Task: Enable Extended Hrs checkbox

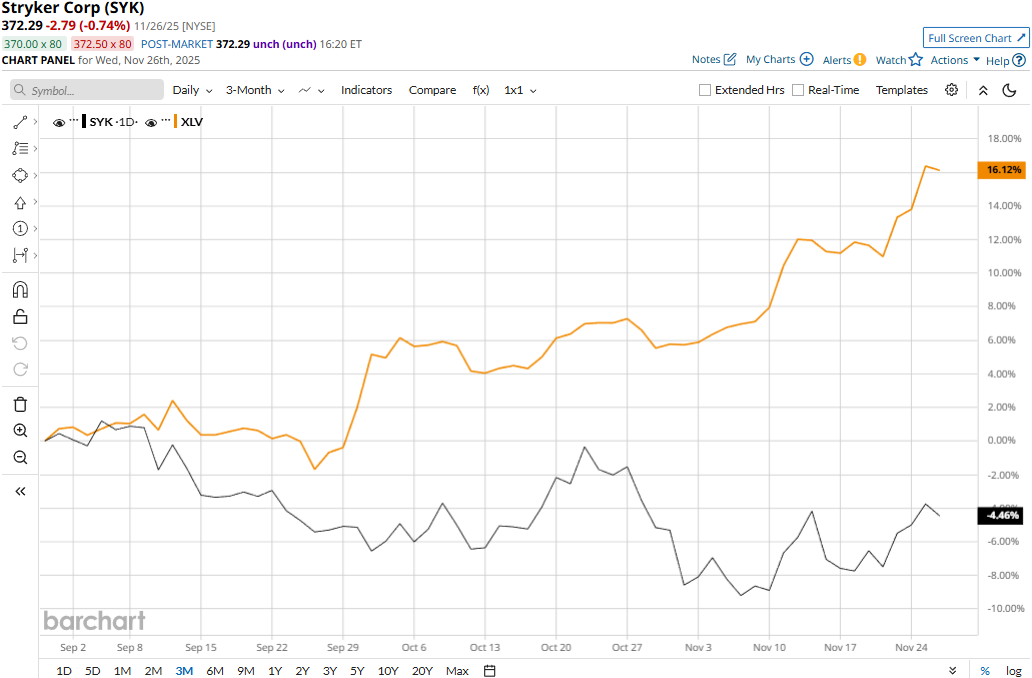Action: click(x=704, y=90)
